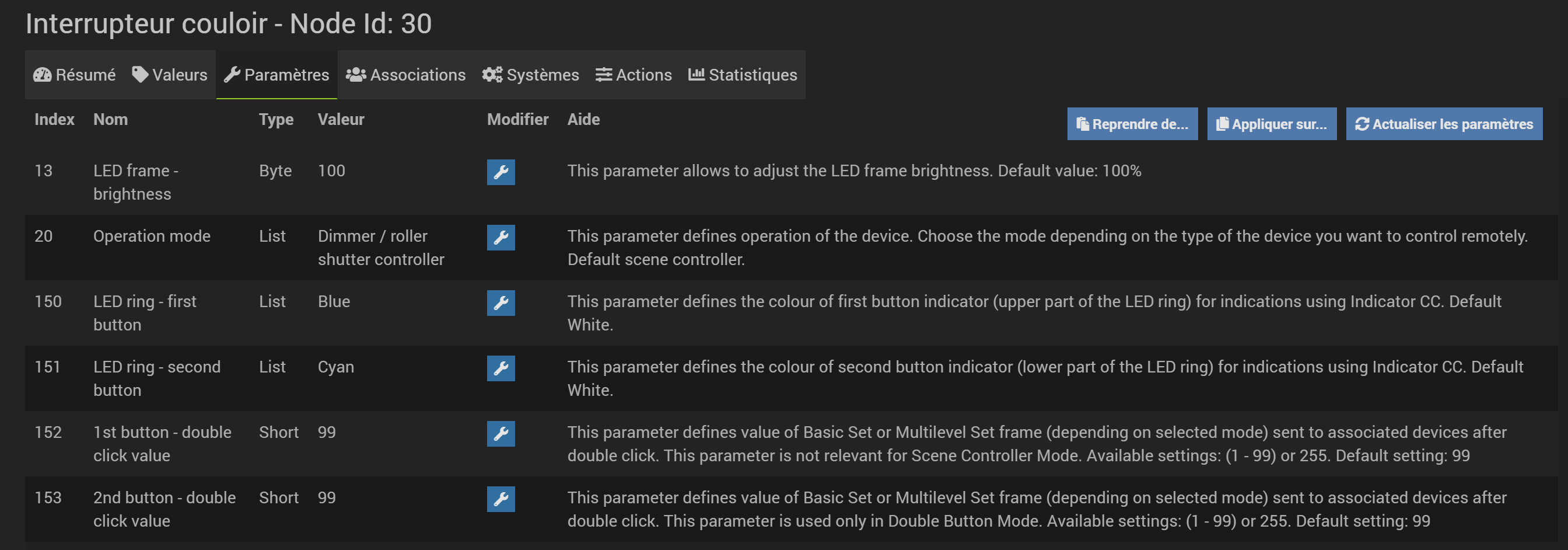
Task: Click the Blue value of parameter 150
Action: [334, 301]
